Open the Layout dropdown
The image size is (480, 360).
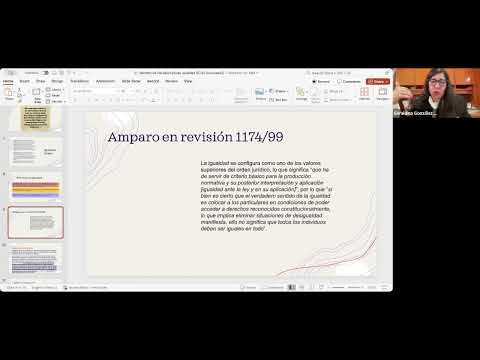(x=55, y=90)
